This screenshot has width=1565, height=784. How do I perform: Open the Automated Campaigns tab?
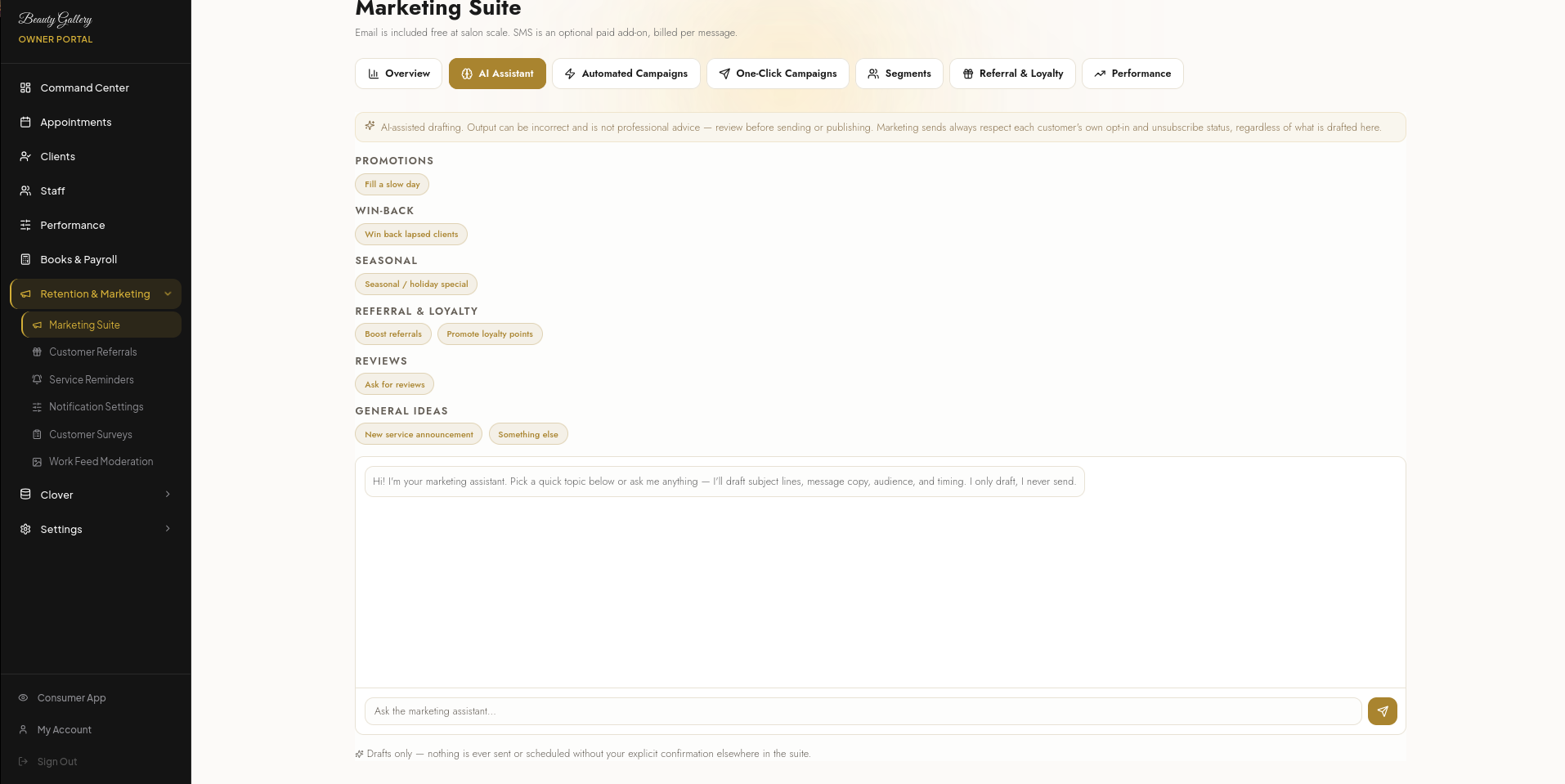click(x=626, y=74)
